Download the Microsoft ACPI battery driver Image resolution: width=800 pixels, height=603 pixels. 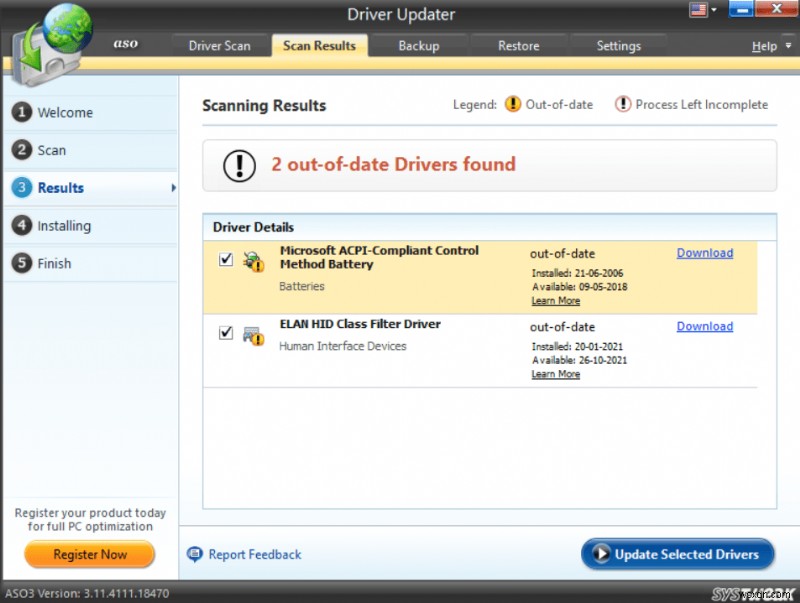(705, 253)
